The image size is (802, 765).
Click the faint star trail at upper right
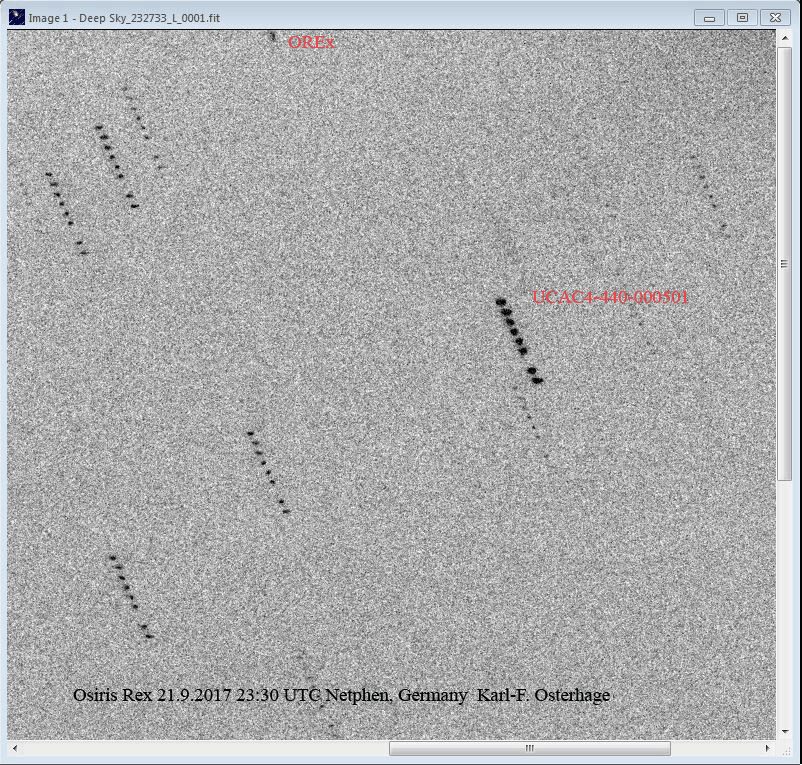click(x=708, y=192)
